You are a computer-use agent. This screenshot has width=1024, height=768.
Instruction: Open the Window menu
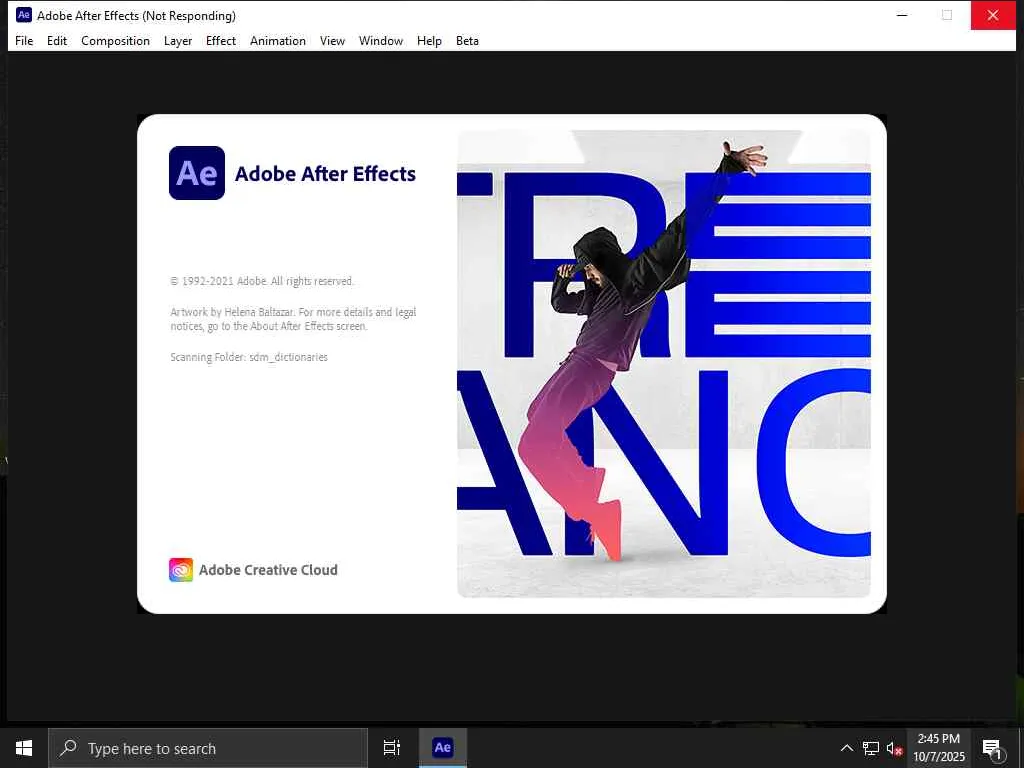[x=381, y=40]
